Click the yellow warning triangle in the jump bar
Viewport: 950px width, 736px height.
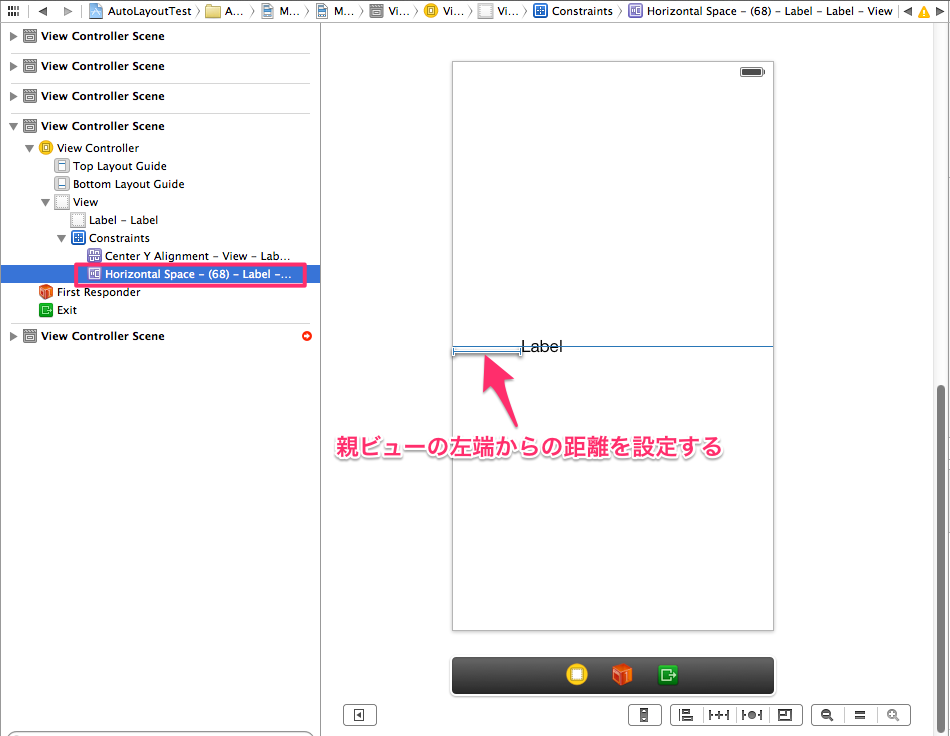[x=925, y=11]
